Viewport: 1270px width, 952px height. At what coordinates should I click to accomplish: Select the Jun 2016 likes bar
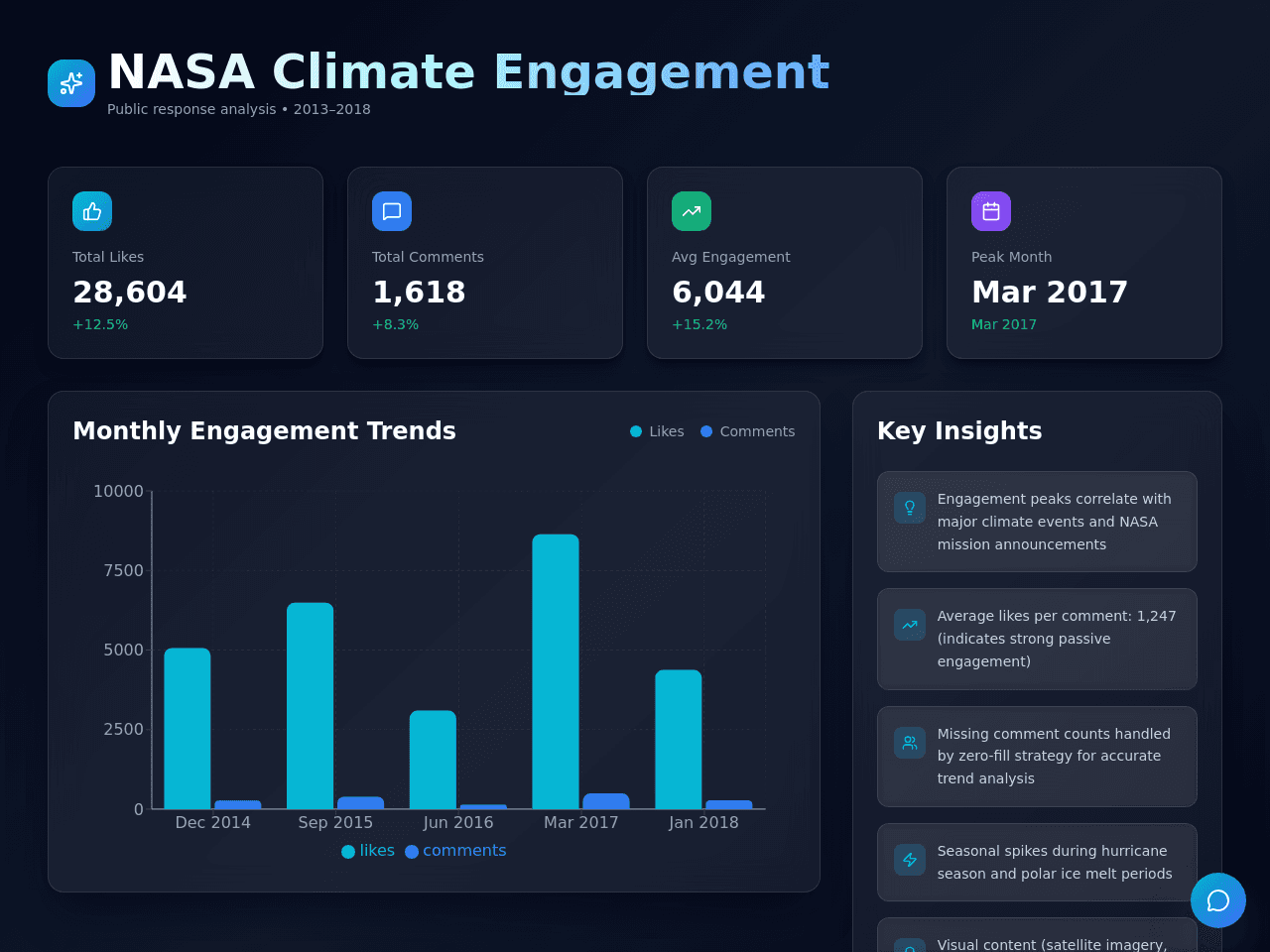pos(433,760)
